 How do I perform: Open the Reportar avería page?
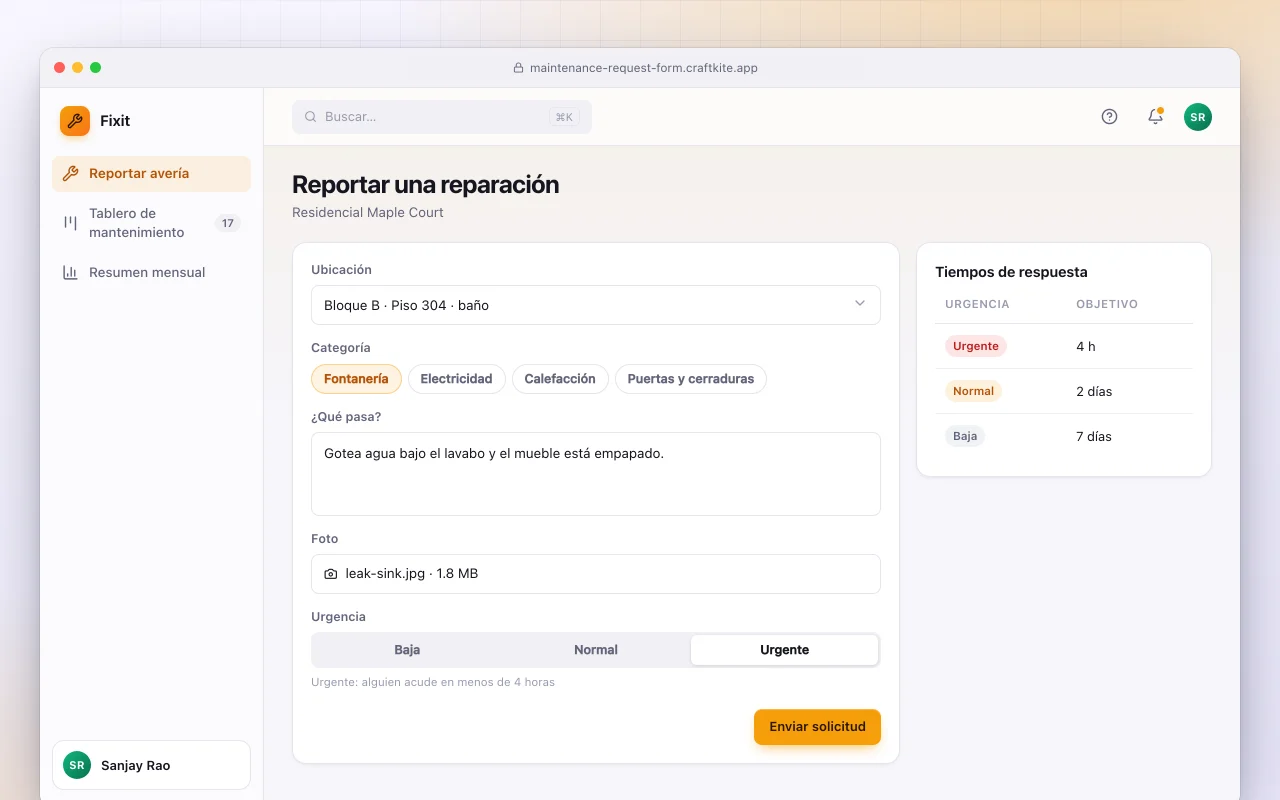coord(151,174)
